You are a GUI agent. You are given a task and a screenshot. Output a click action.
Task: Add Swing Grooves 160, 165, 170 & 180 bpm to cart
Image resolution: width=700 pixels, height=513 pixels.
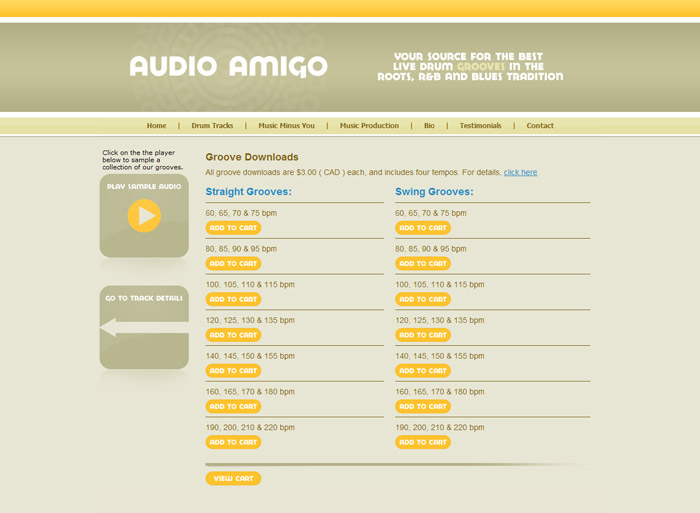point(423,406)
